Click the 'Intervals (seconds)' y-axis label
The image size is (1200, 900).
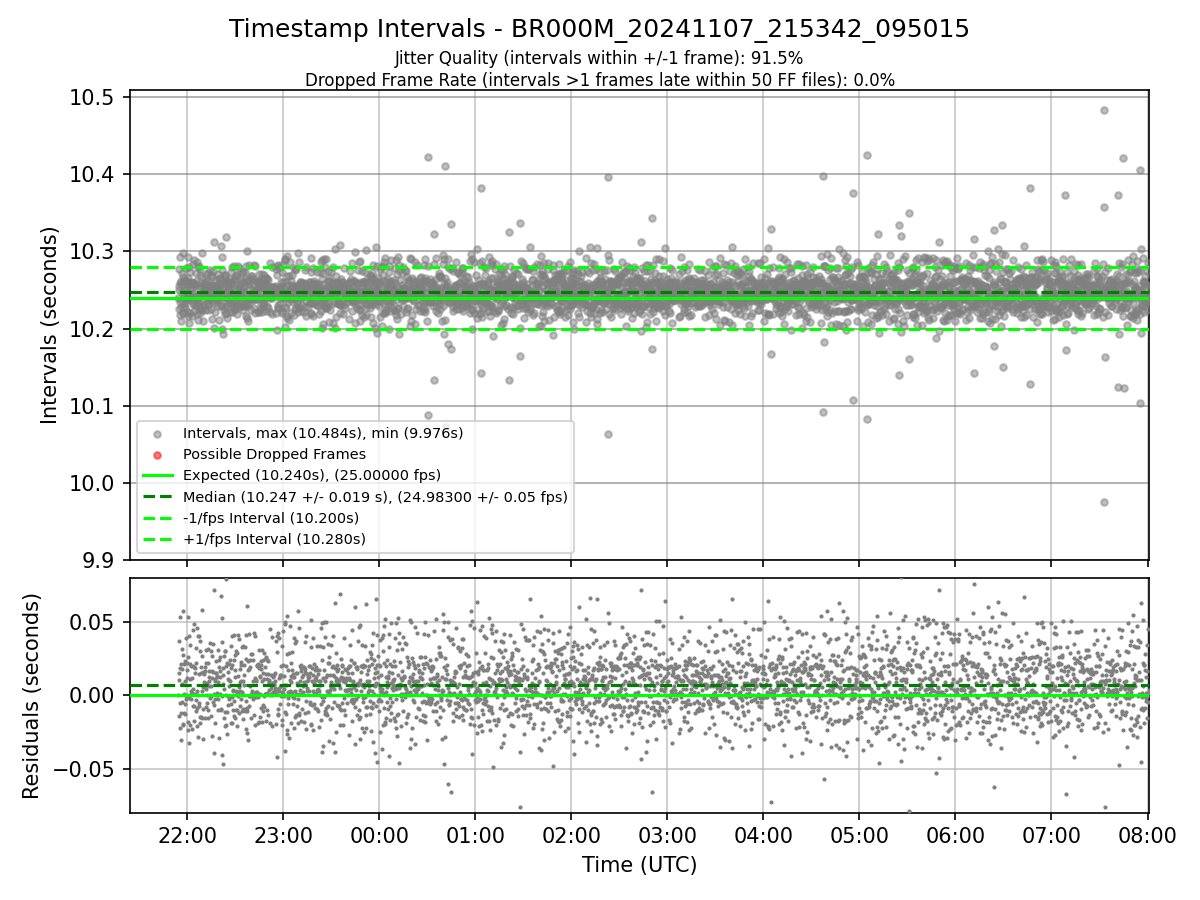tap(50, 325)
